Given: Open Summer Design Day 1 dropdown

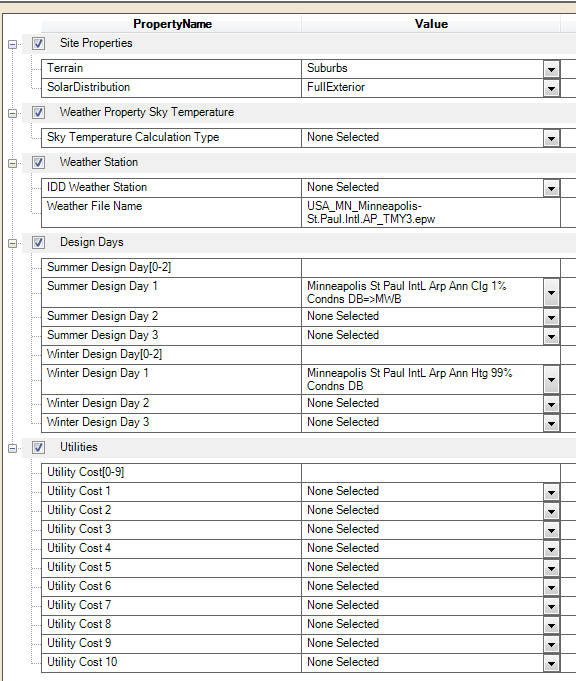Looking at the screenshot, I should click(x=551, y=293).
